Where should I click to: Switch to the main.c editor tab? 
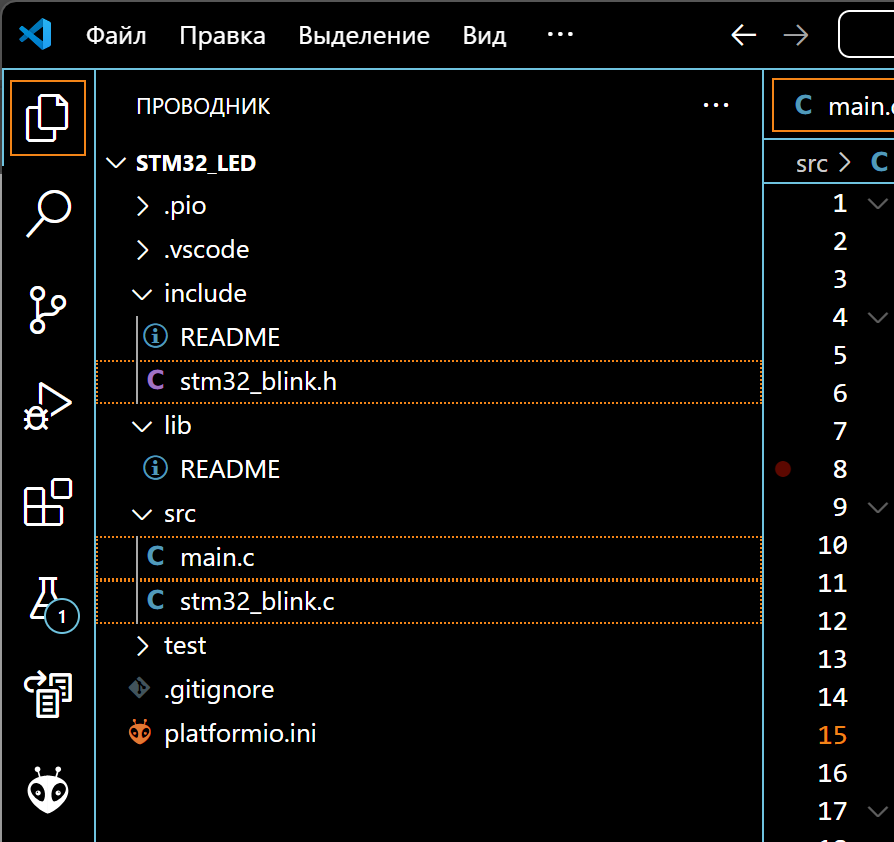[845, 106]
